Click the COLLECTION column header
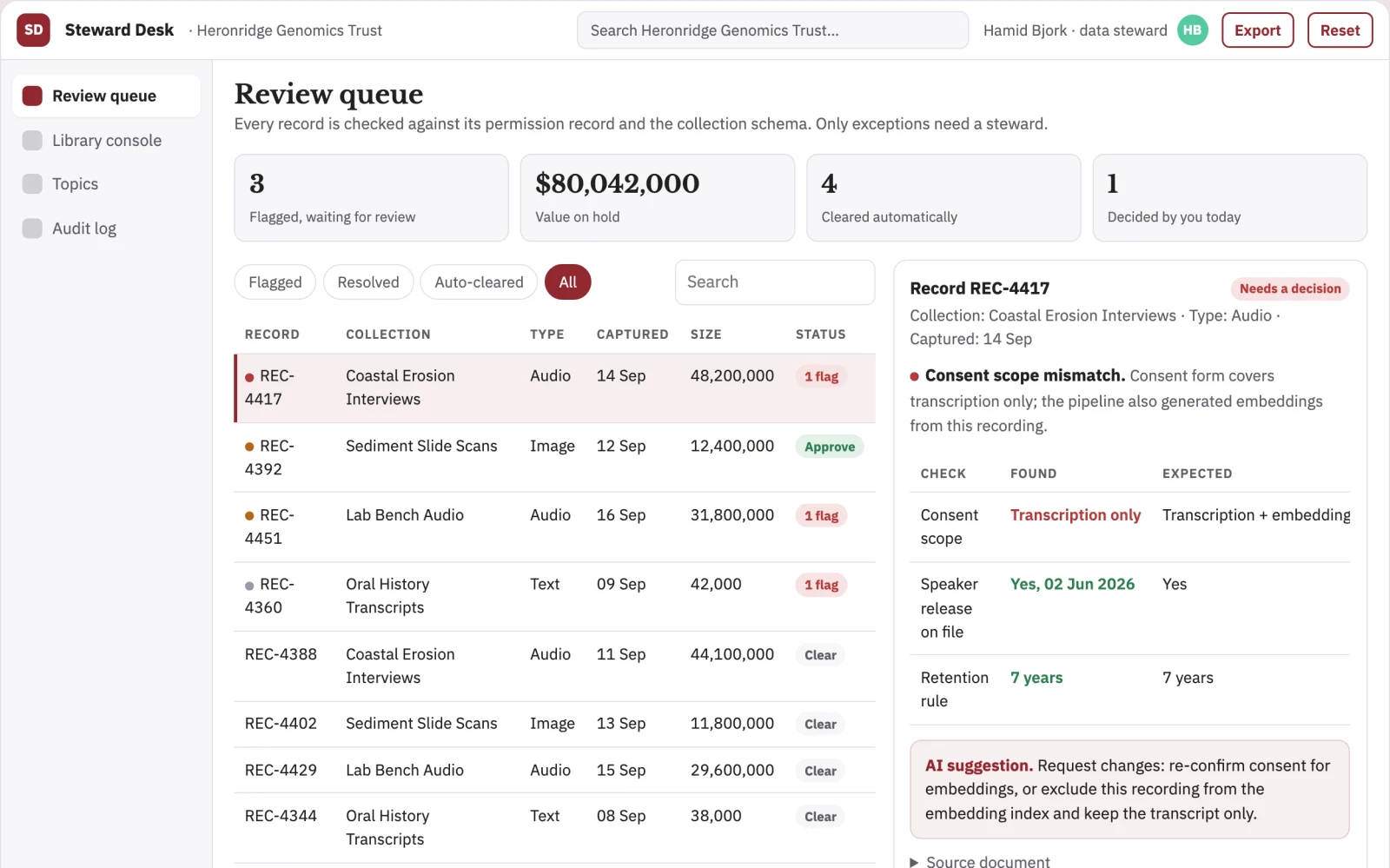The height and width of the screenshot is (868, 1390). click(387, 335)
